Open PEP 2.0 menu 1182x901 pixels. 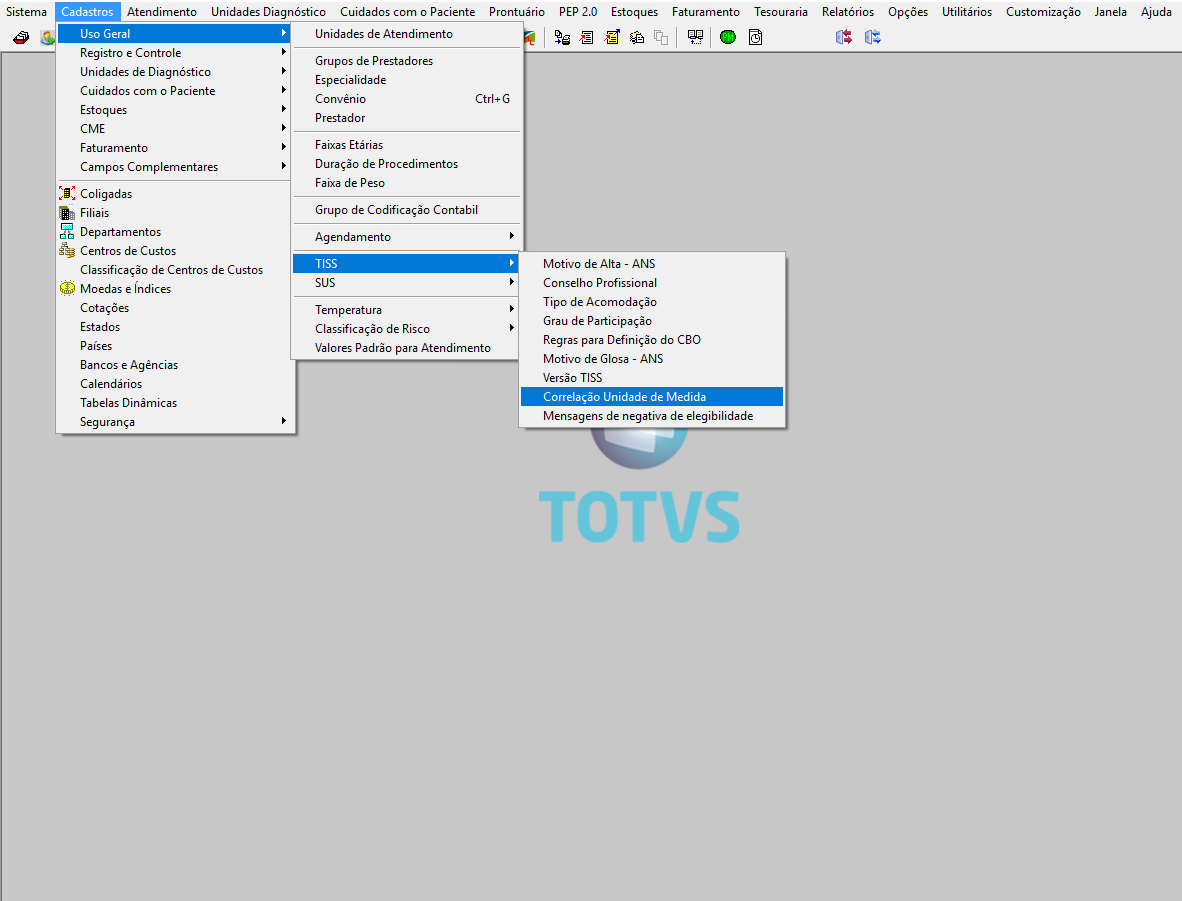578,12
